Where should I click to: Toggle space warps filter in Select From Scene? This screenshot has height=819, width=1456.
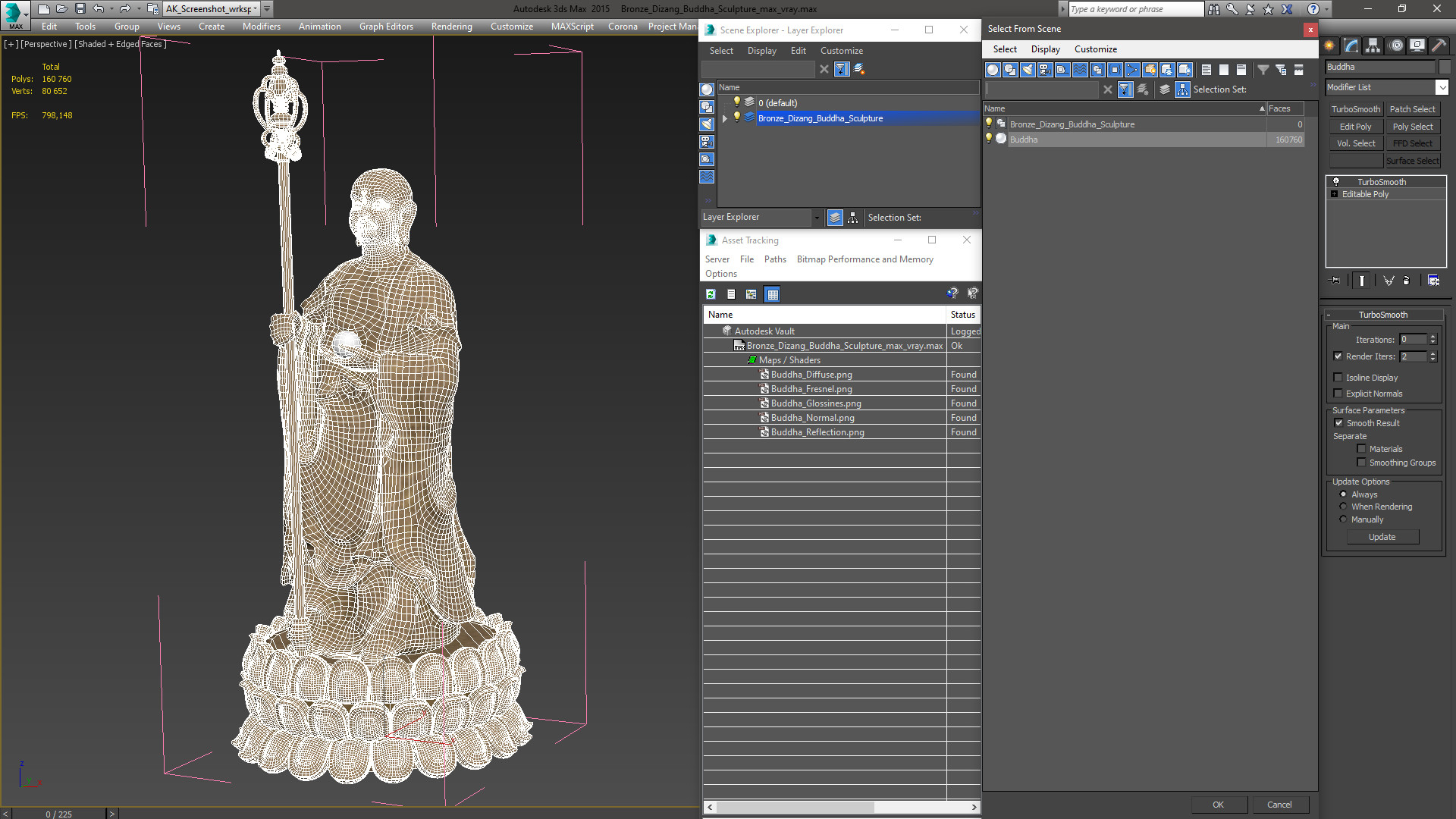coord(1080,70)
